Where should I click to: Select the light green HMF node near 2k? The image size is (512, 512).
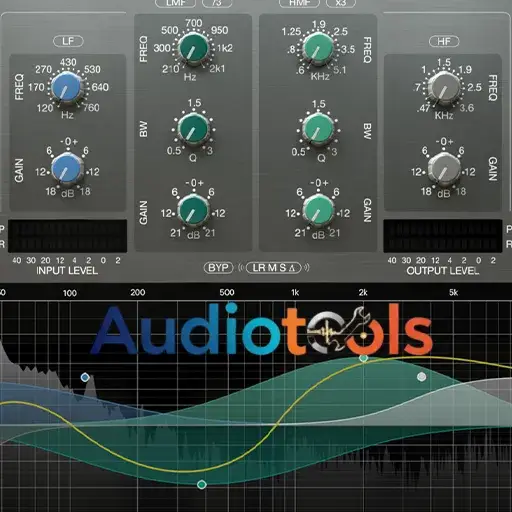coord(363,358)
